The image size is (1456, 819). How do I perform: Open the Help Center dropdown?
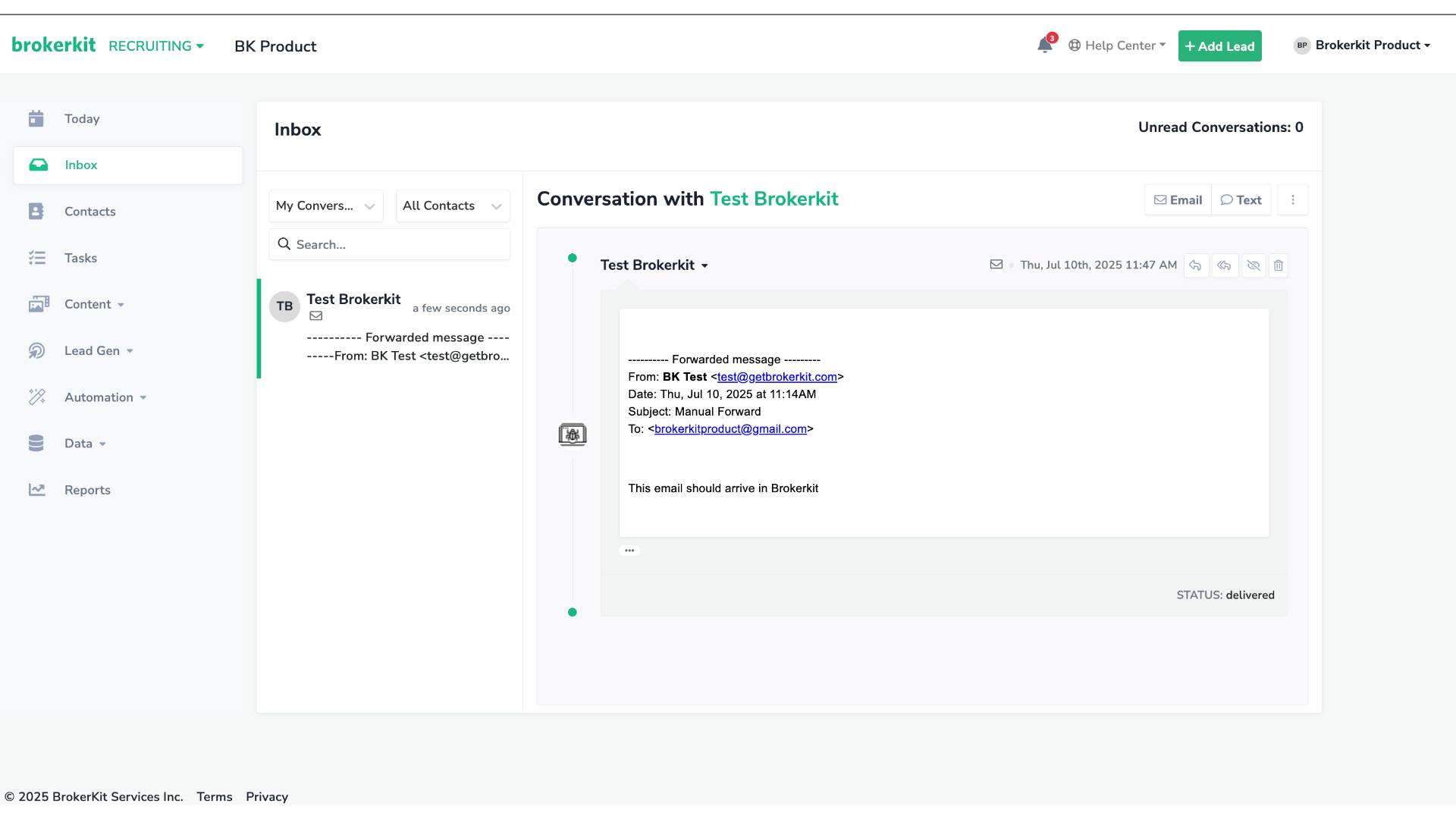click(1117, 45)
